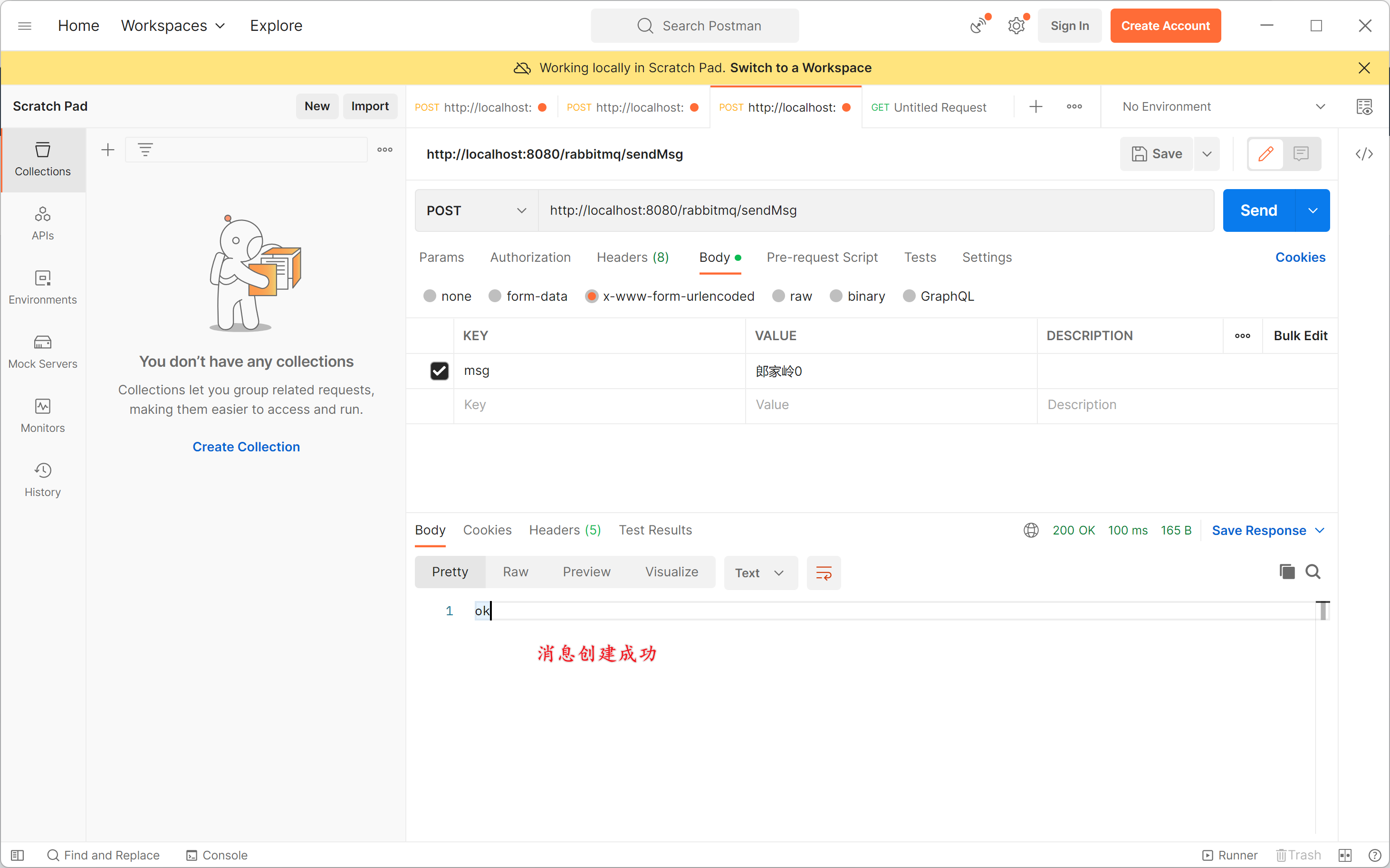Click the empty Key field

599,405
